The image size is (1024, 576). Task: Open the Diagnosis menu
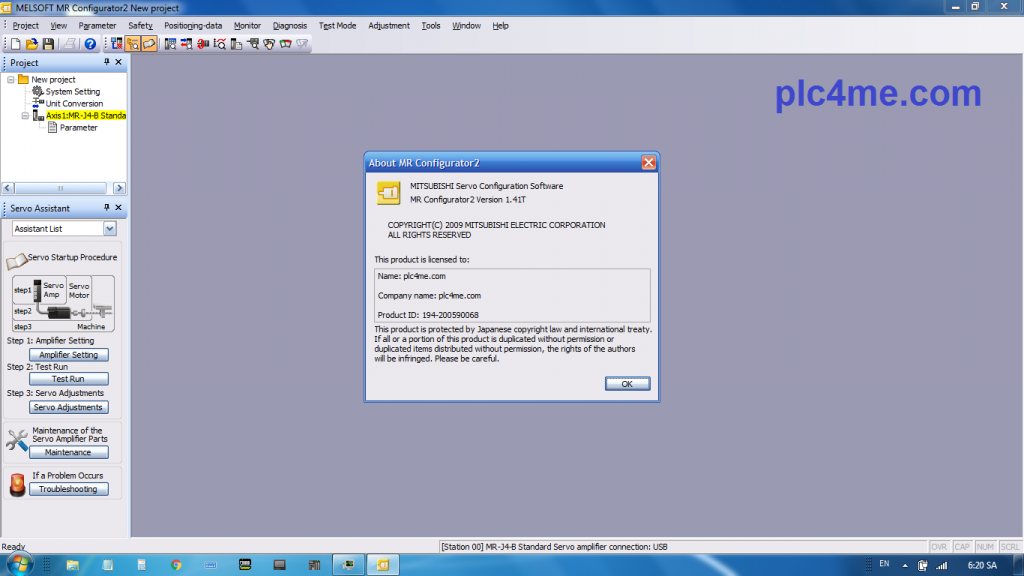pos(289,25)
